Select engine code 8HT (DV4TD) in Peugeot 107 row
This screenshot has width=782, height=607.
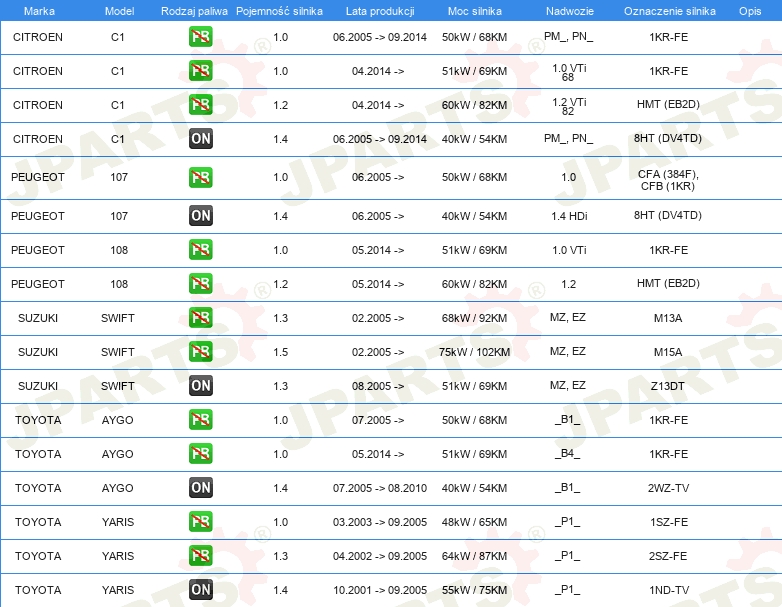pos(668,215)
